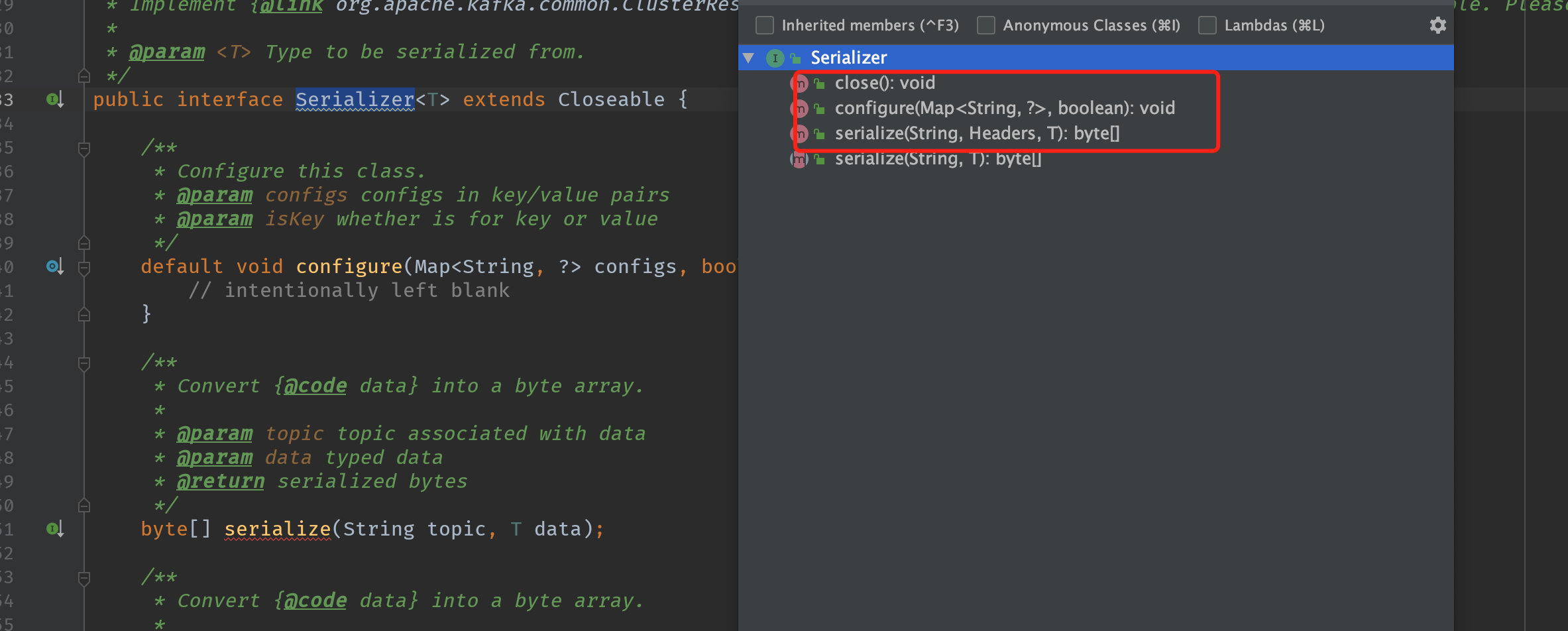Click the serialize method name in the editor

pos(277,529)
